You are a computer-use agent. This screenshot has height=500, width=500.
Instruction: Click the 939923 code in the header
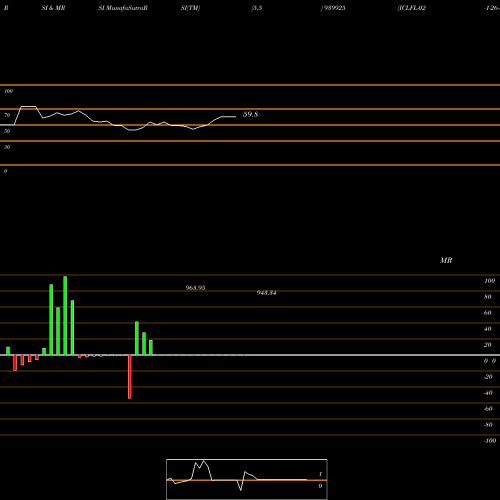coord(334,8)
